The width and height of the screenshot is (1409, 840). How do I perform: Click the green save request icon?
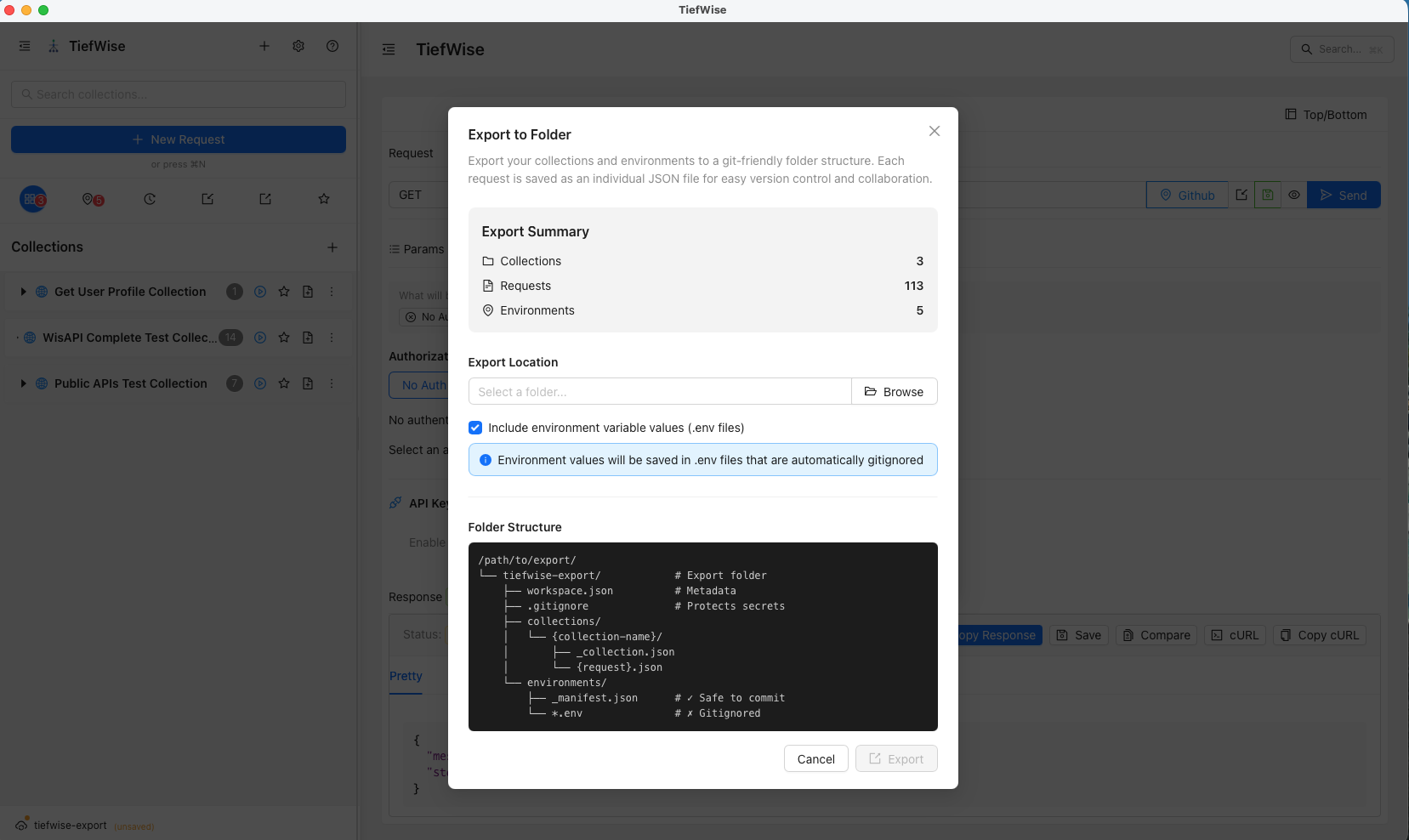[x=1268, y=195]
